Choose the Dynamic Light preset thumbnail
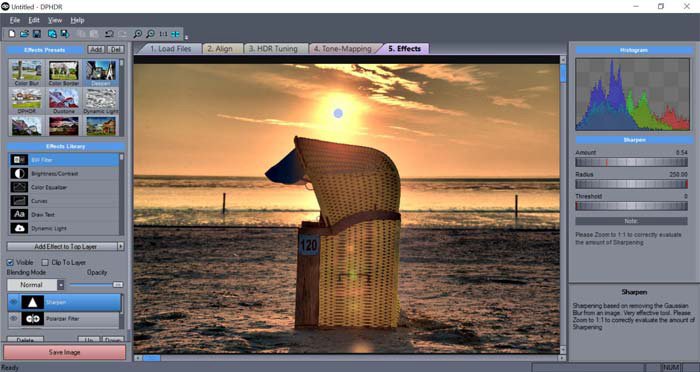700x372 pixels. tap(101, 101)
